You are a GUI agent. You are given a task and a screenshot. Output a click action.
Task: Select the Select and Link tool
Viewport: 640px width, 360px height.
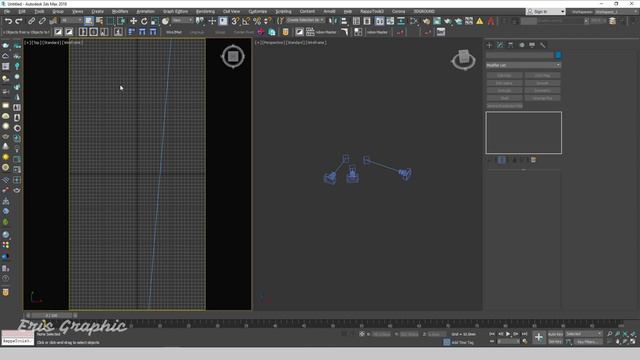(31, 21)
